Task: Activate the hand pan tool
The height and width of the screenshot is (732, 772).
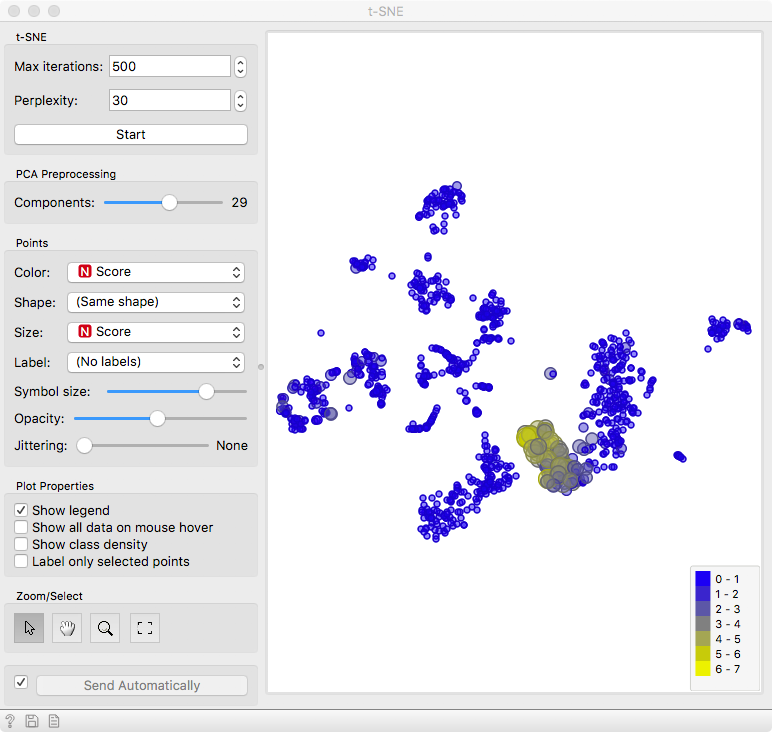Action: tap(67, 628)
